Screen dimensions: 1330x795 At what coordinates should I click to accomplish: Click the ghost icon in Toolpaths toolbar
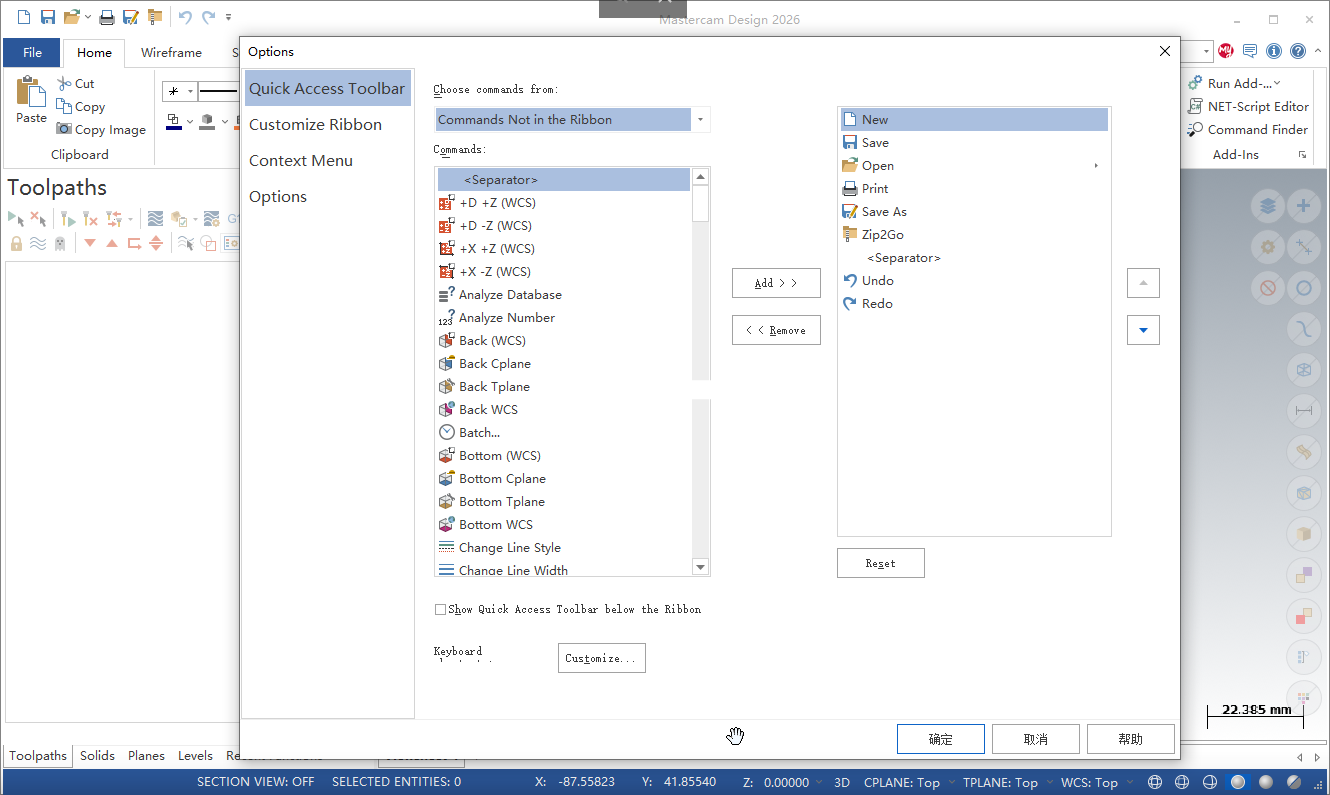60,243
